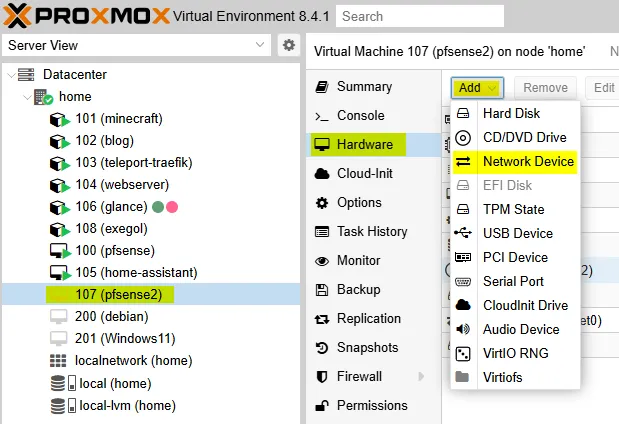The height and width of the screenshot is (424, 619).
Task: Click the Hard Disk drive icon
Action: 463,114
